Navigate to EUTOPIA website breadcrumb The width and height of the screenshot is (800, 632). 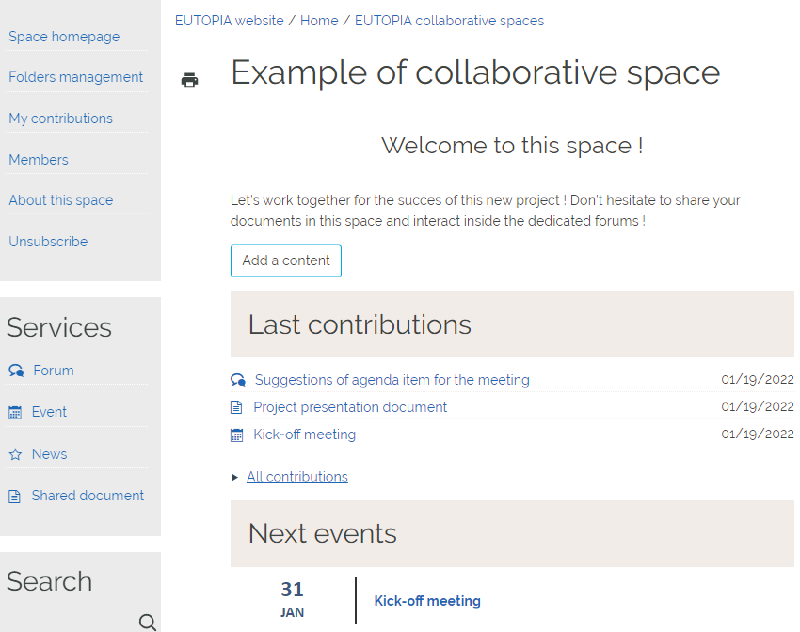click(229, 20)
